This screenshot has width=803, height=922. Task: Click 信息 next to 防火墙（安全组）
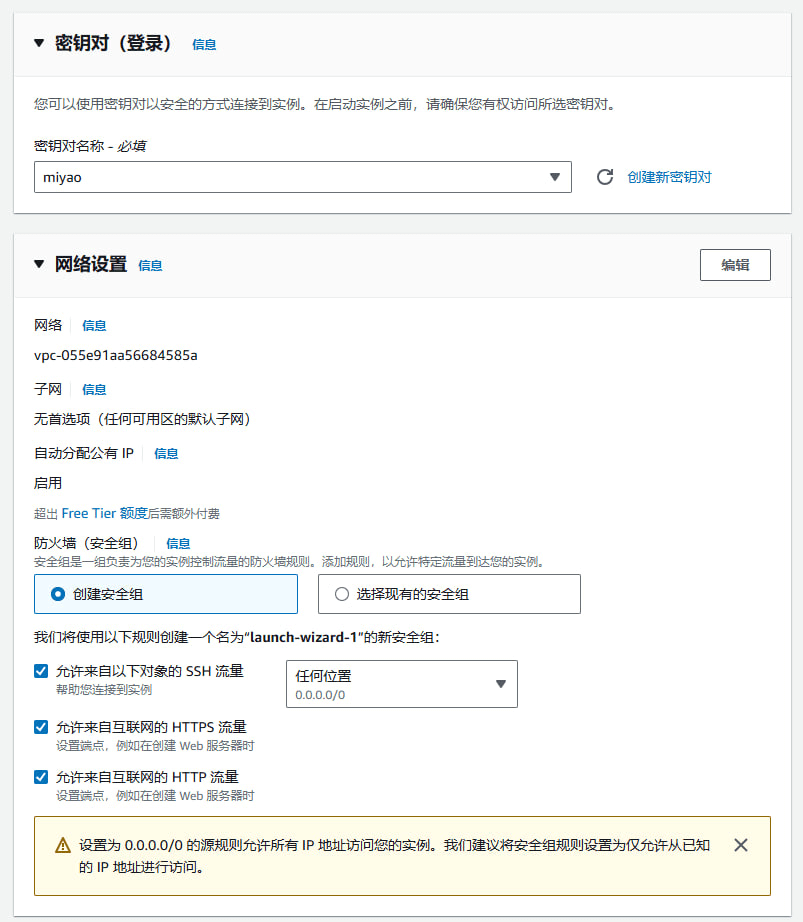tap(178, 542)
